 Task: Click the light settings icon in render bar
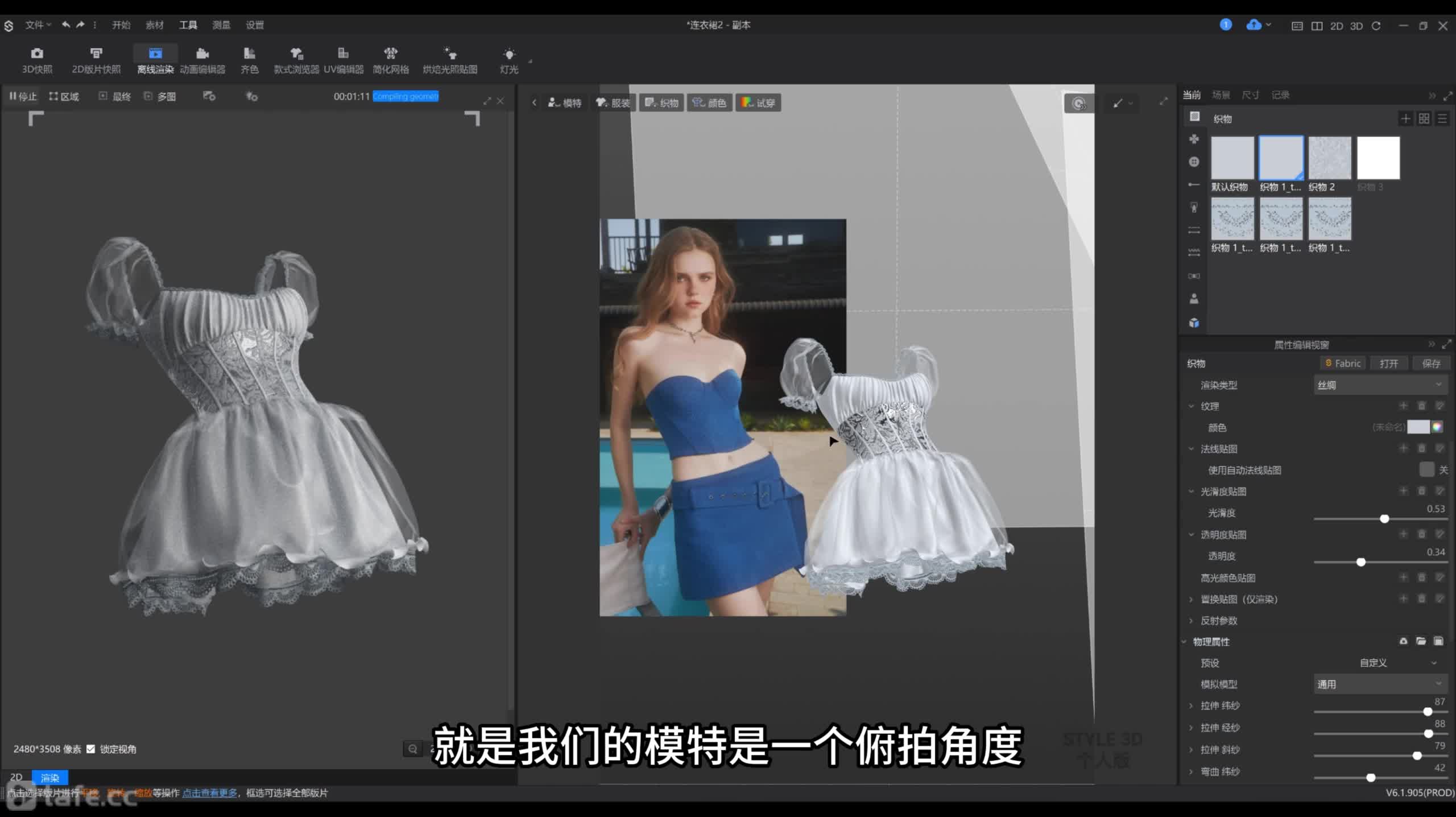coord(251,96)
